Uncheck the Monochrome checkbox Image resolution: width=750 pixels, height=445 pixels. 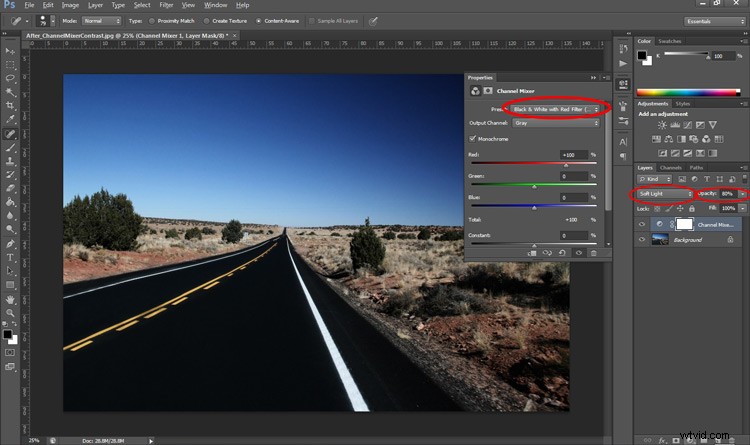tap(473, 139)
